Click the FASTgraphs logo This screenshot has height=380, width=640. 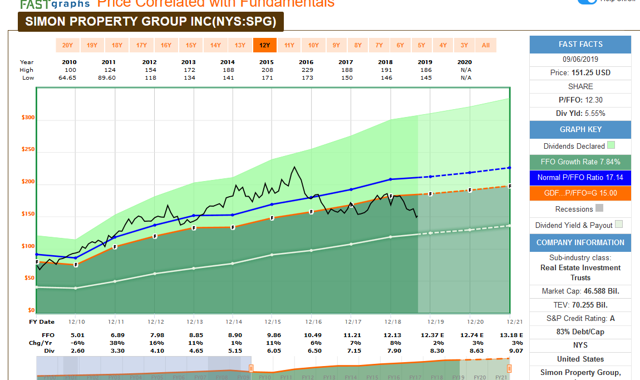coord(55,4)
